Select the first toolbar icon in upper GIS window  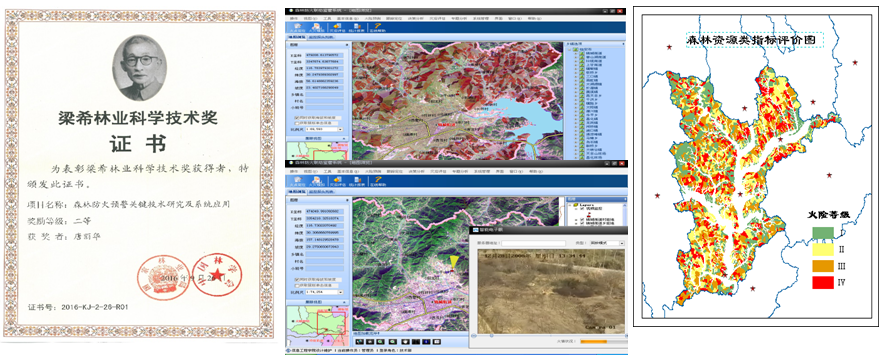[298, 26]
